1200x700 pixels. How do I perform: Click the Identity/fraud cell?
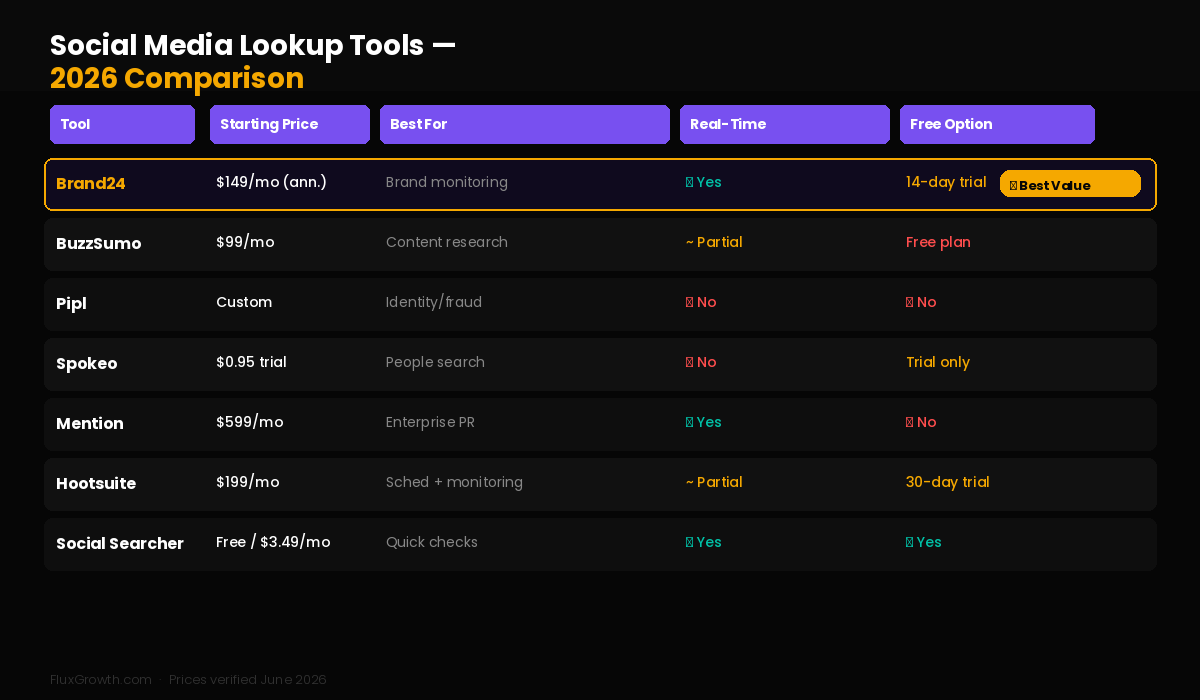[x=434, y=302]
